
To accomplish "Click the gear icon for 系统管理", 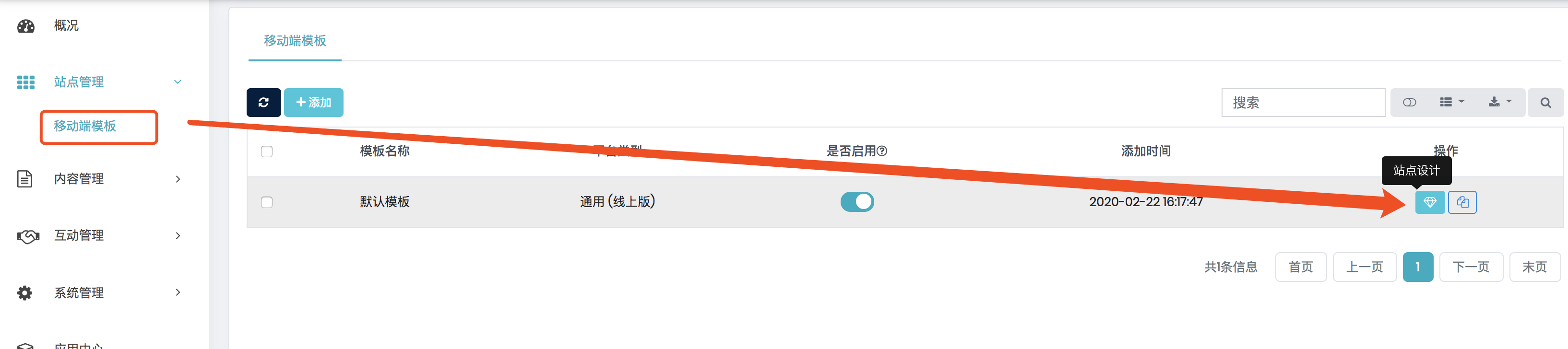I will [25, 293].
